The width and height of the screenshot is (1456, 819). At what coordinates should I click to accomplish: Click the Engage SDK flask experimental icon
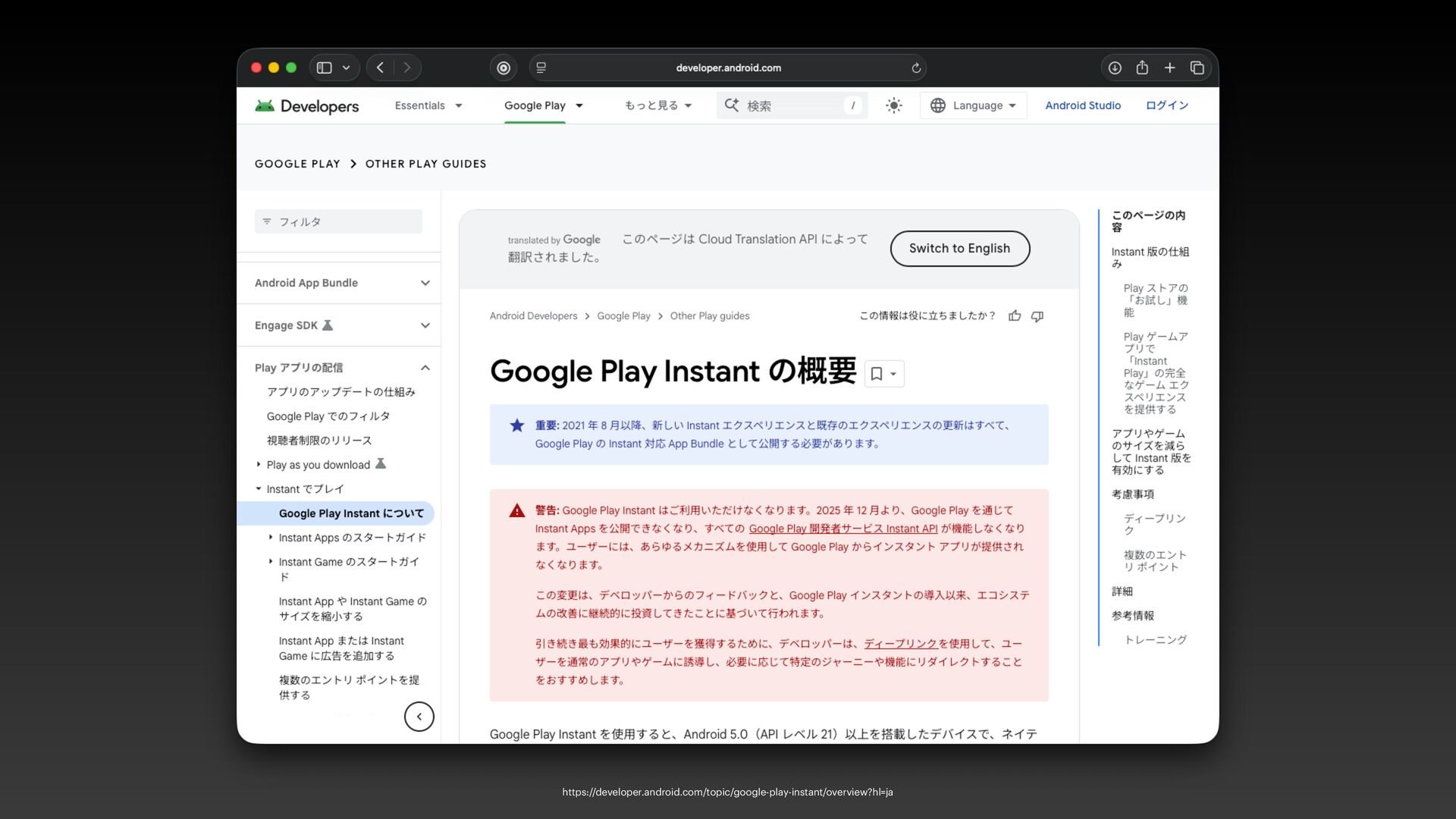pos(328,325)
